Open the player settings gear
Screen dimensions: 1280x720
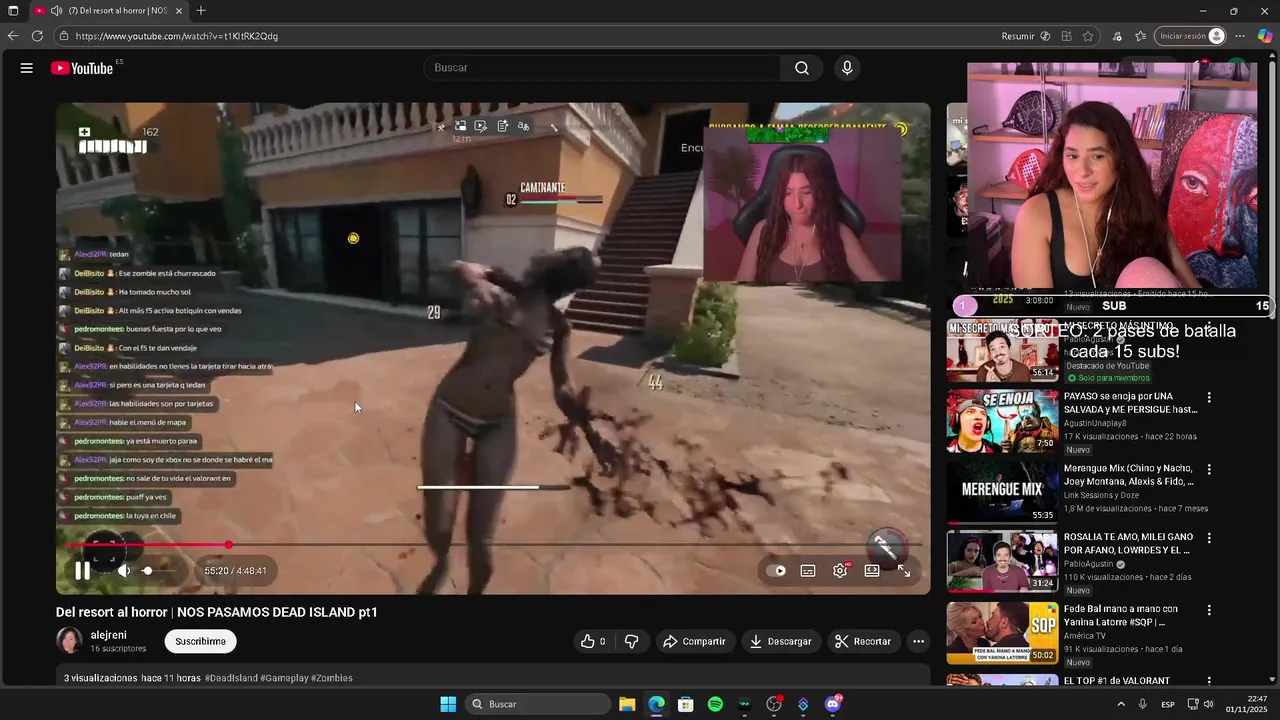(x=840, y=571)
